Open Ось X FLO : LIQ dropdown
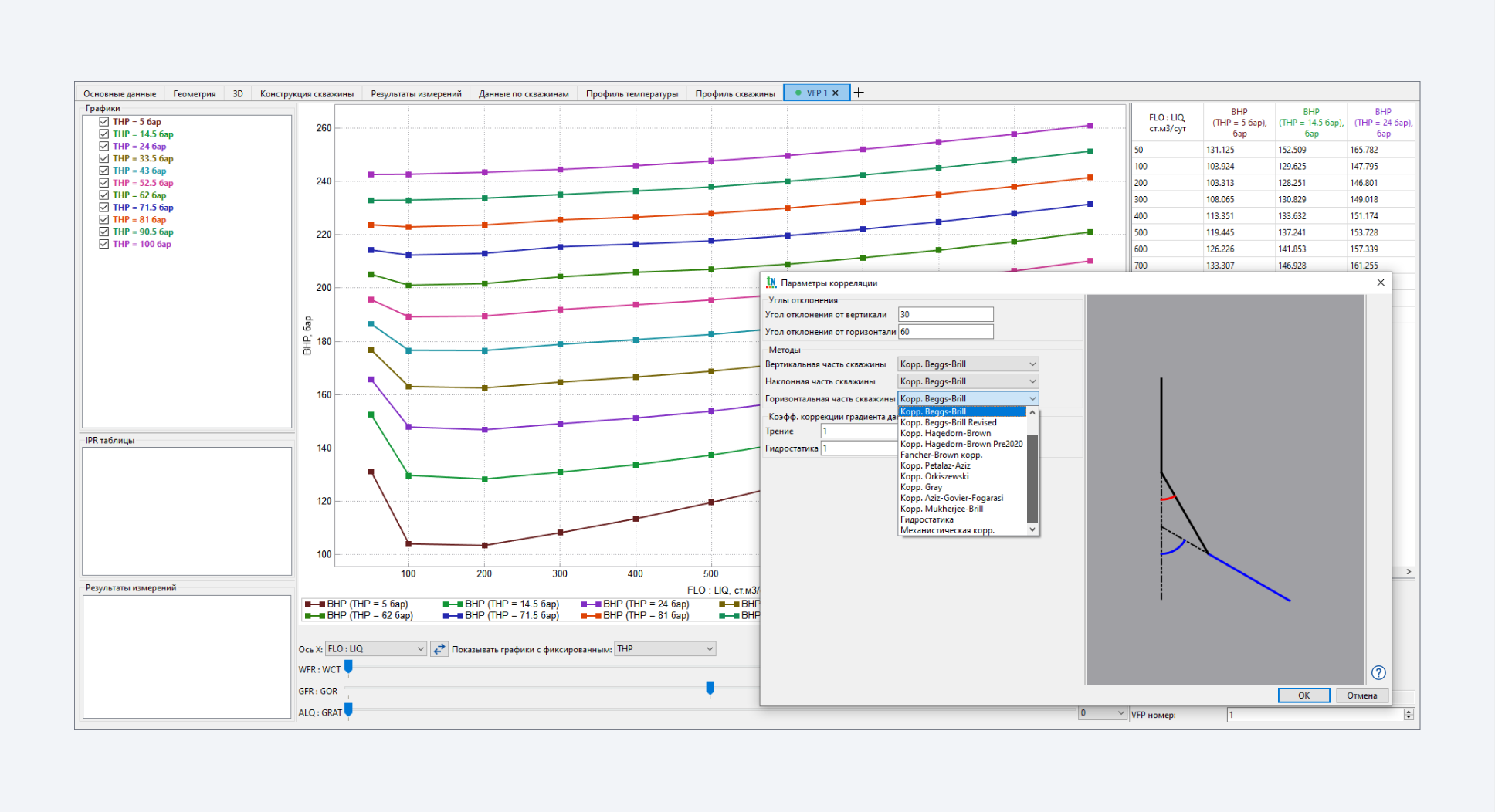Image resolution: width=1495 pixels, height=812 pixels. [375, 649]
